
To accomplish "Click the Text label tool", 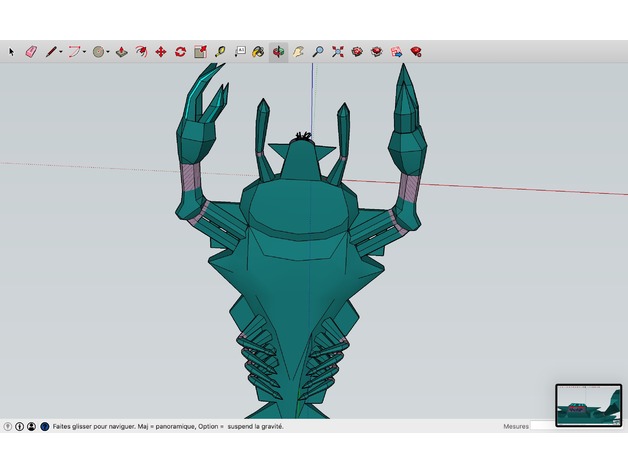I will click(x=240, y=51).
